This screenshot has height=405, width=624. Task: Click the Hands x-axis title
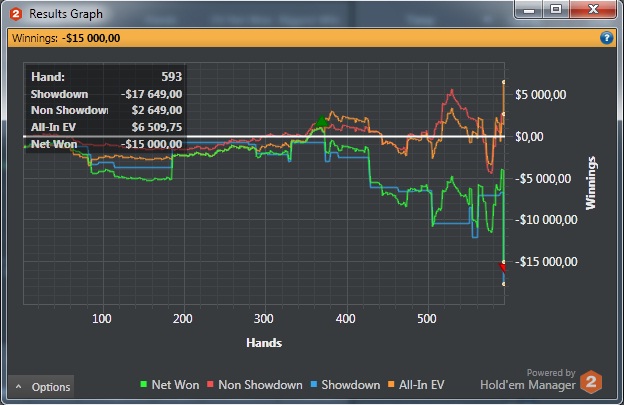coord(264,343)
